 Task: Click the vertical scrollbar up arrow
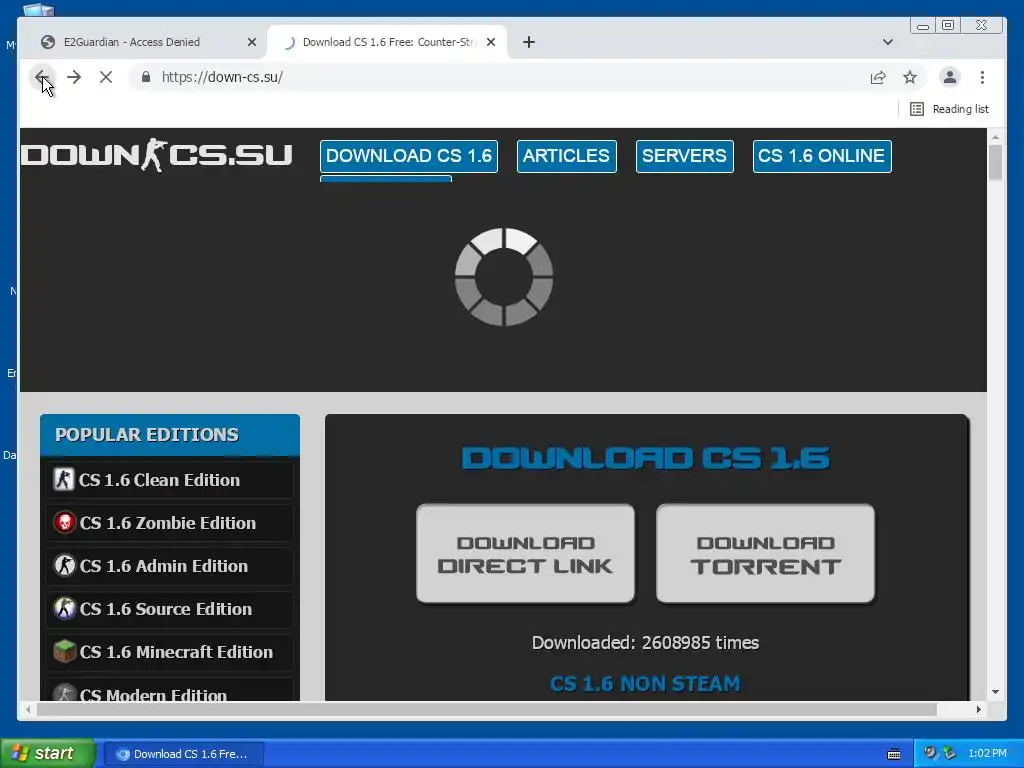pyautogui.click(x=995, y=137)
